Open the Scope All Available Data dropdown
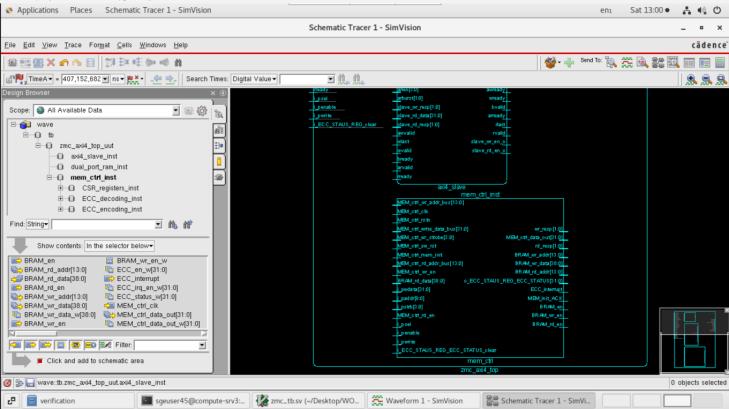 click(x=176, y=111)
